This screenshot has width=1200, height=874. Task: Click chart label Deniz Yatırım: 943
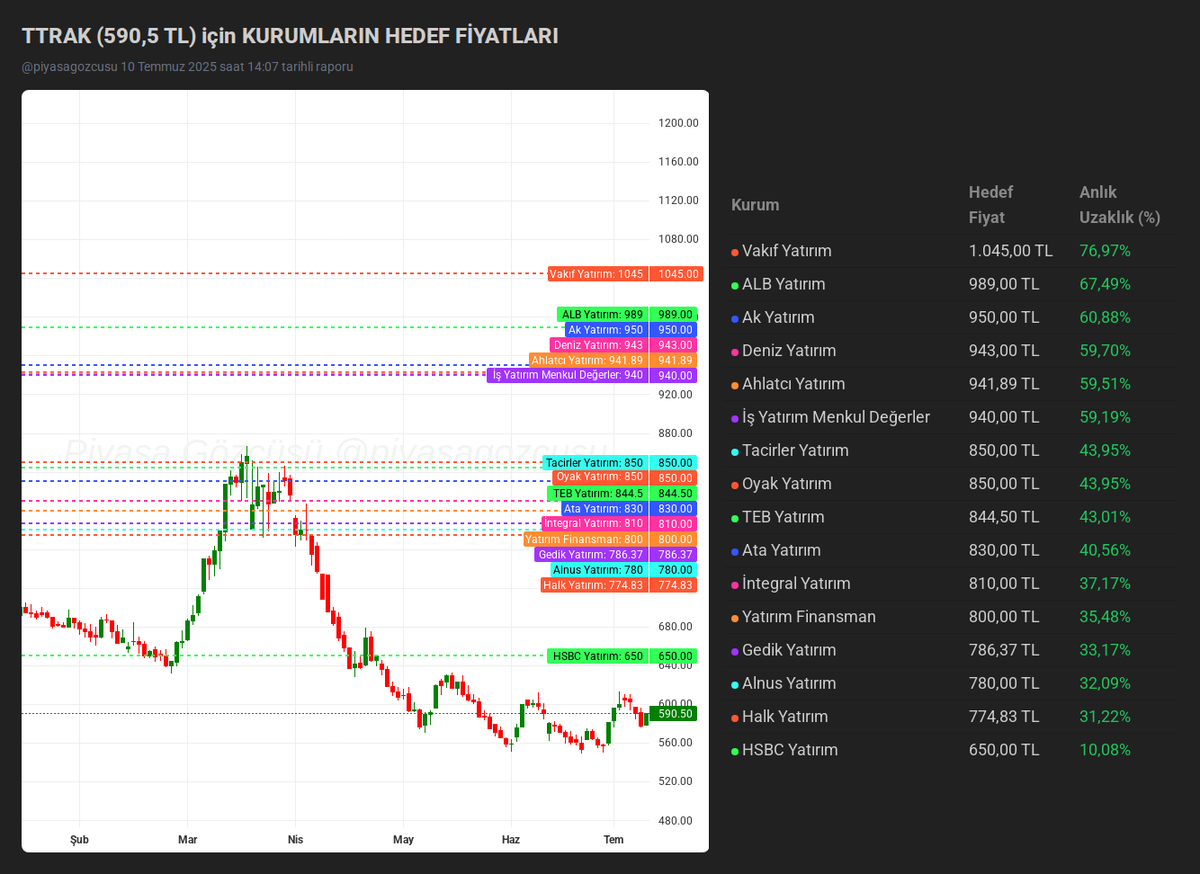(x=598, y=345)
